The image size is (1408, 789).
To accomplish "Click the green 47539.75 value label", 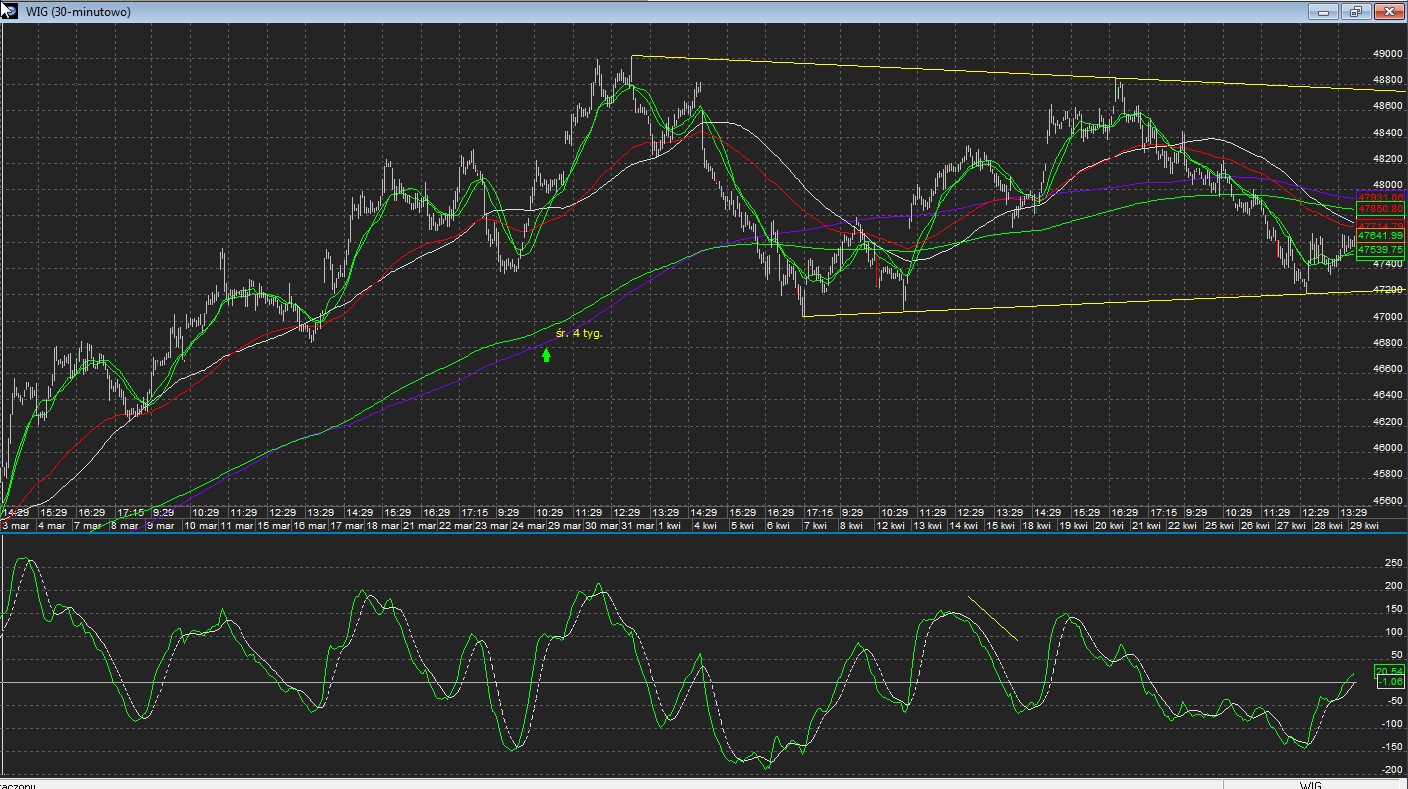I will click(x=1380, y=249).
